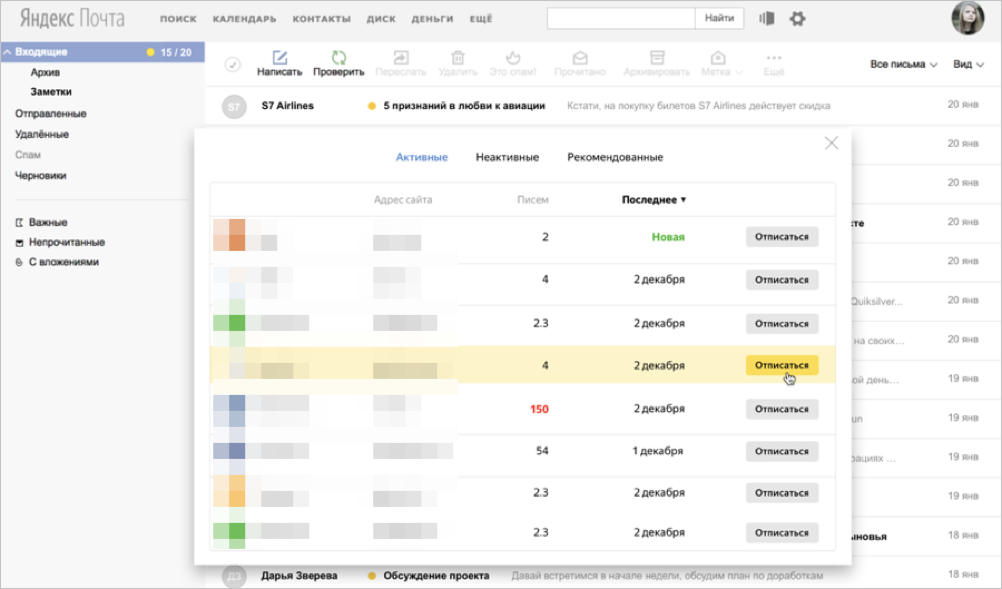1002x589 pixels.
Task: Click the green Новая status label
Action: pyautogui.click(x=668, y=237)
